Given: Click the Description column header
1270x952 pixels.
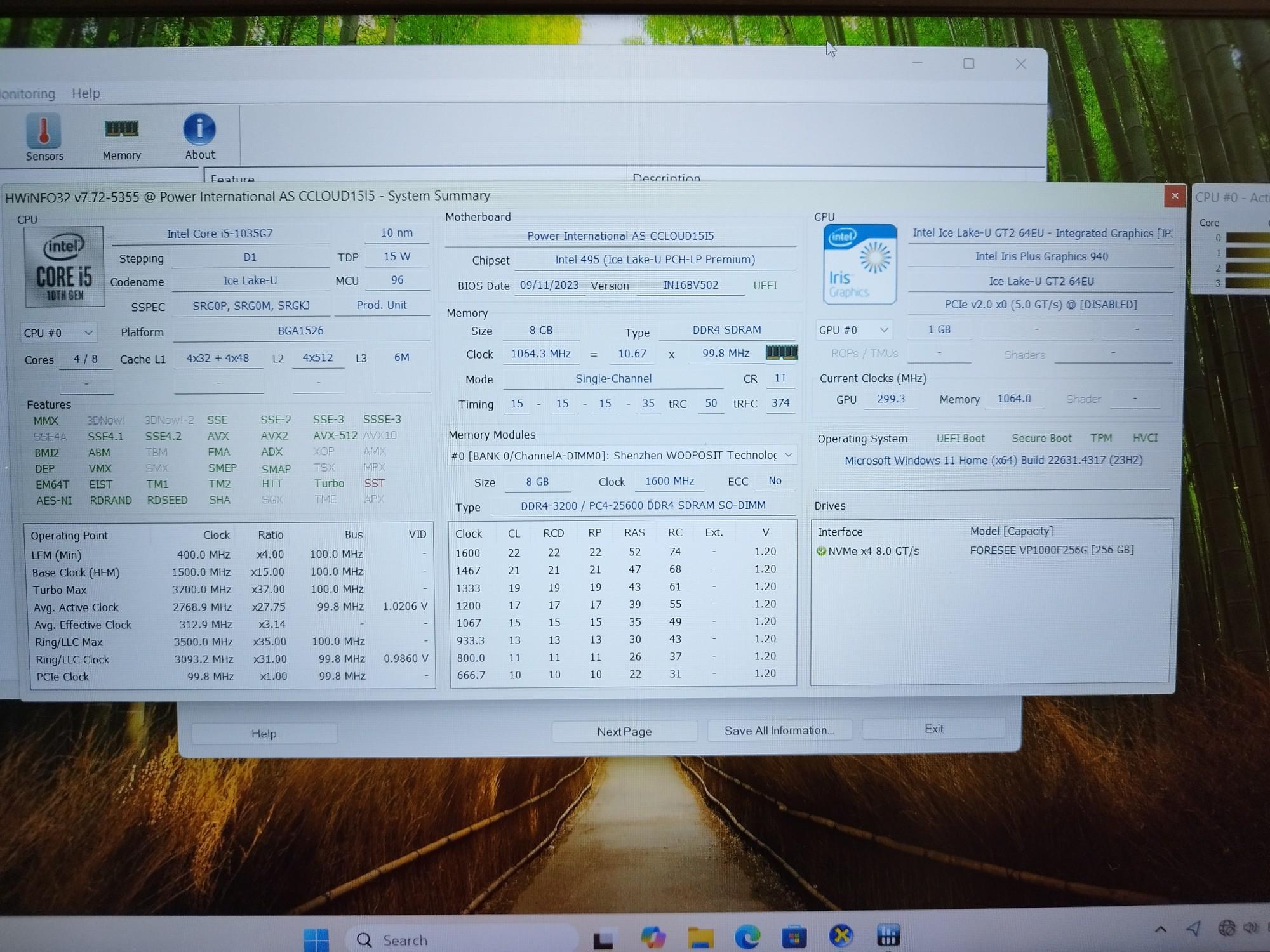Looking at the screenshot, I should 666,178.
